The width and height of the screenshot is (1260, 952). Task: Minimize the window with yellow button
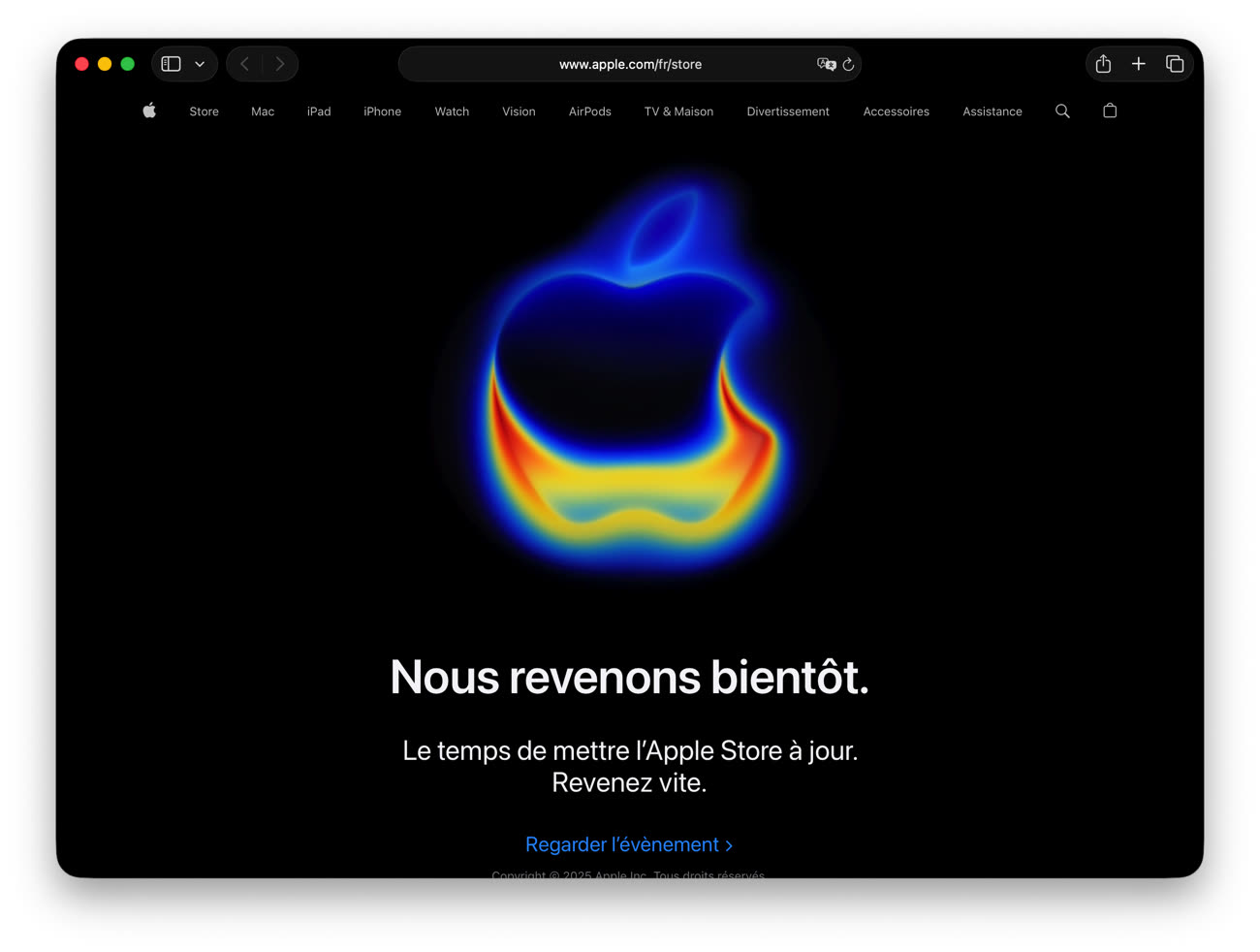tap(105, 64)
